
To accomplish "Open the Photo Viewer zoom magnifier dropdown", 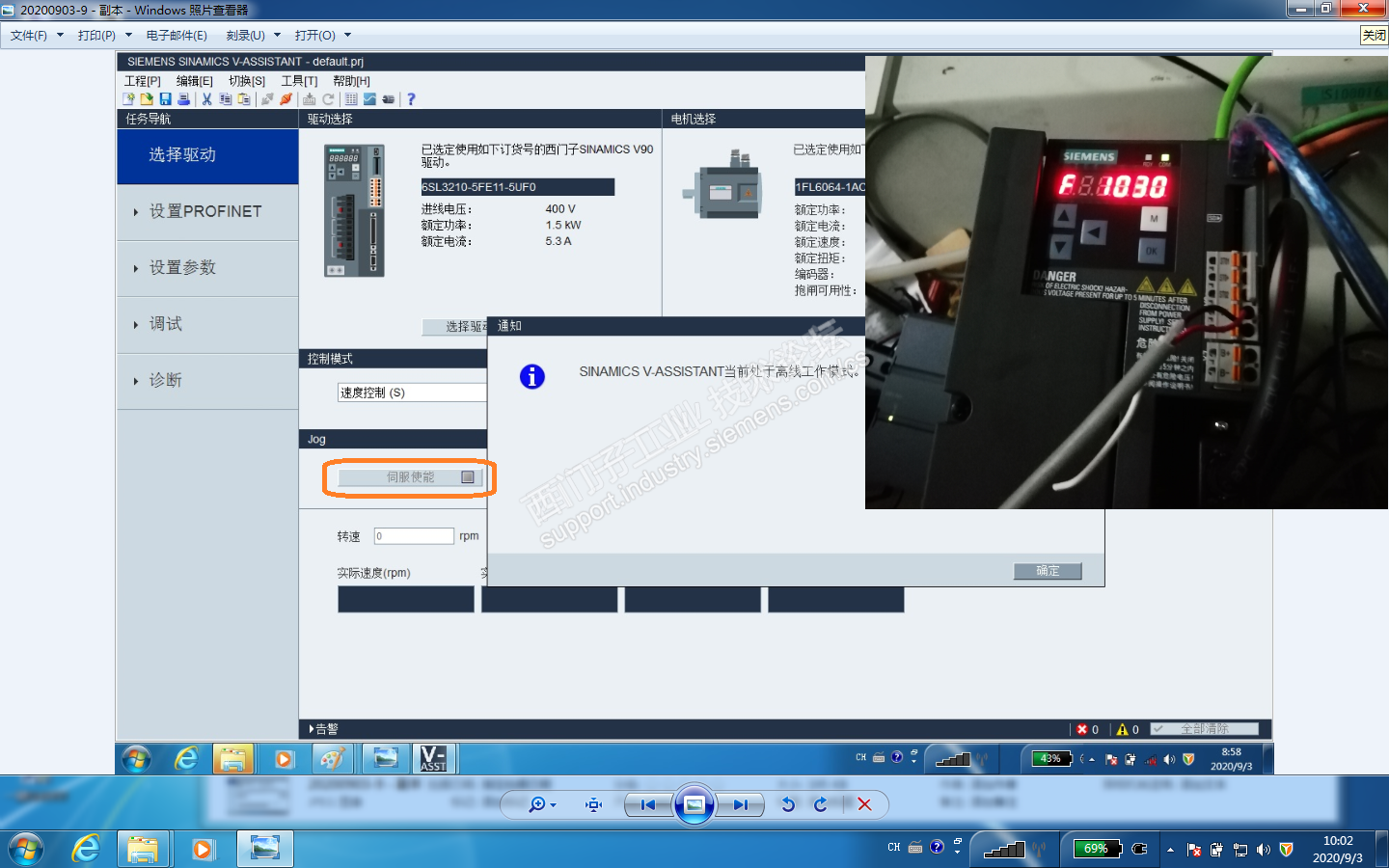I will [x=542, y=804].
